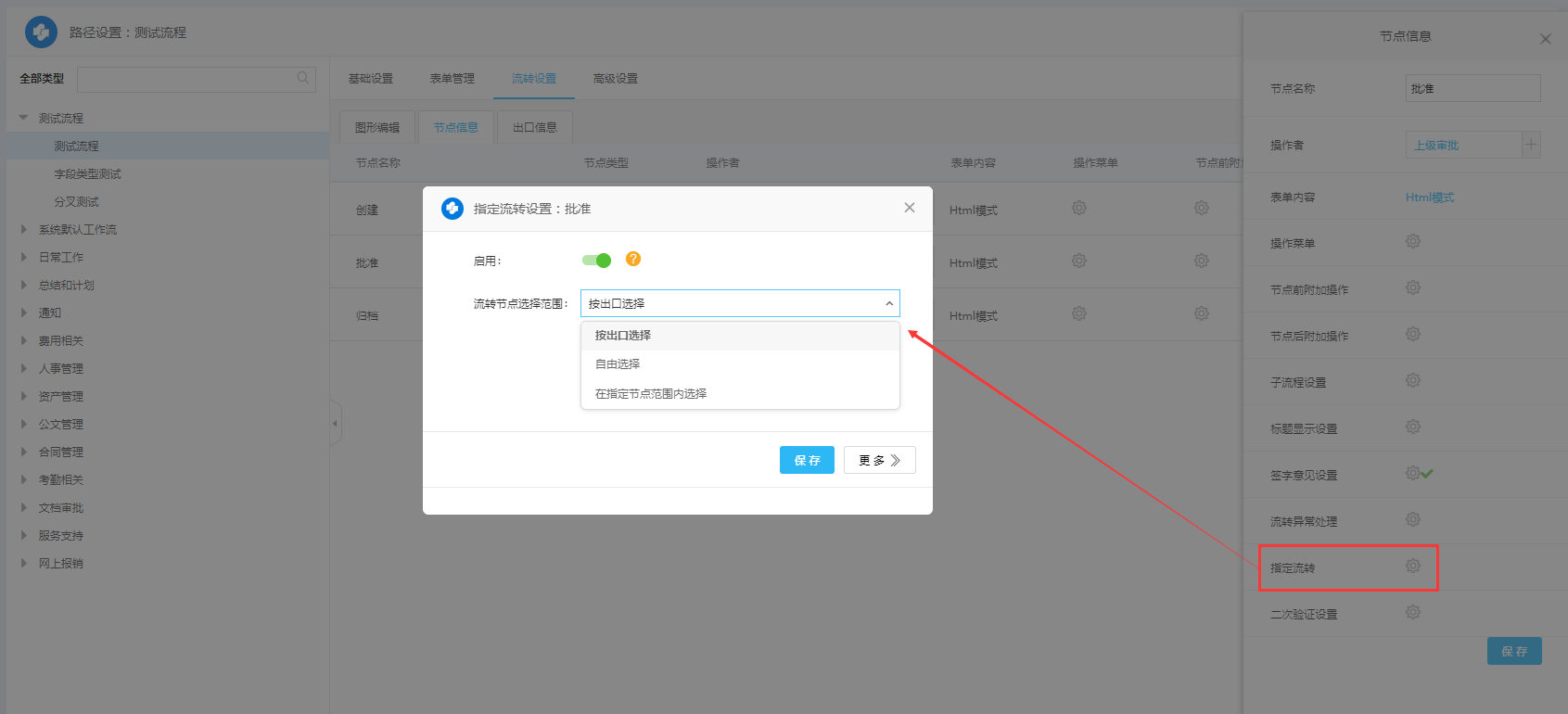Viewport: 1568px width, 714px height.
Task: Click the 操作菜单 gear in node info panel
Action: tap(1412, 241)
